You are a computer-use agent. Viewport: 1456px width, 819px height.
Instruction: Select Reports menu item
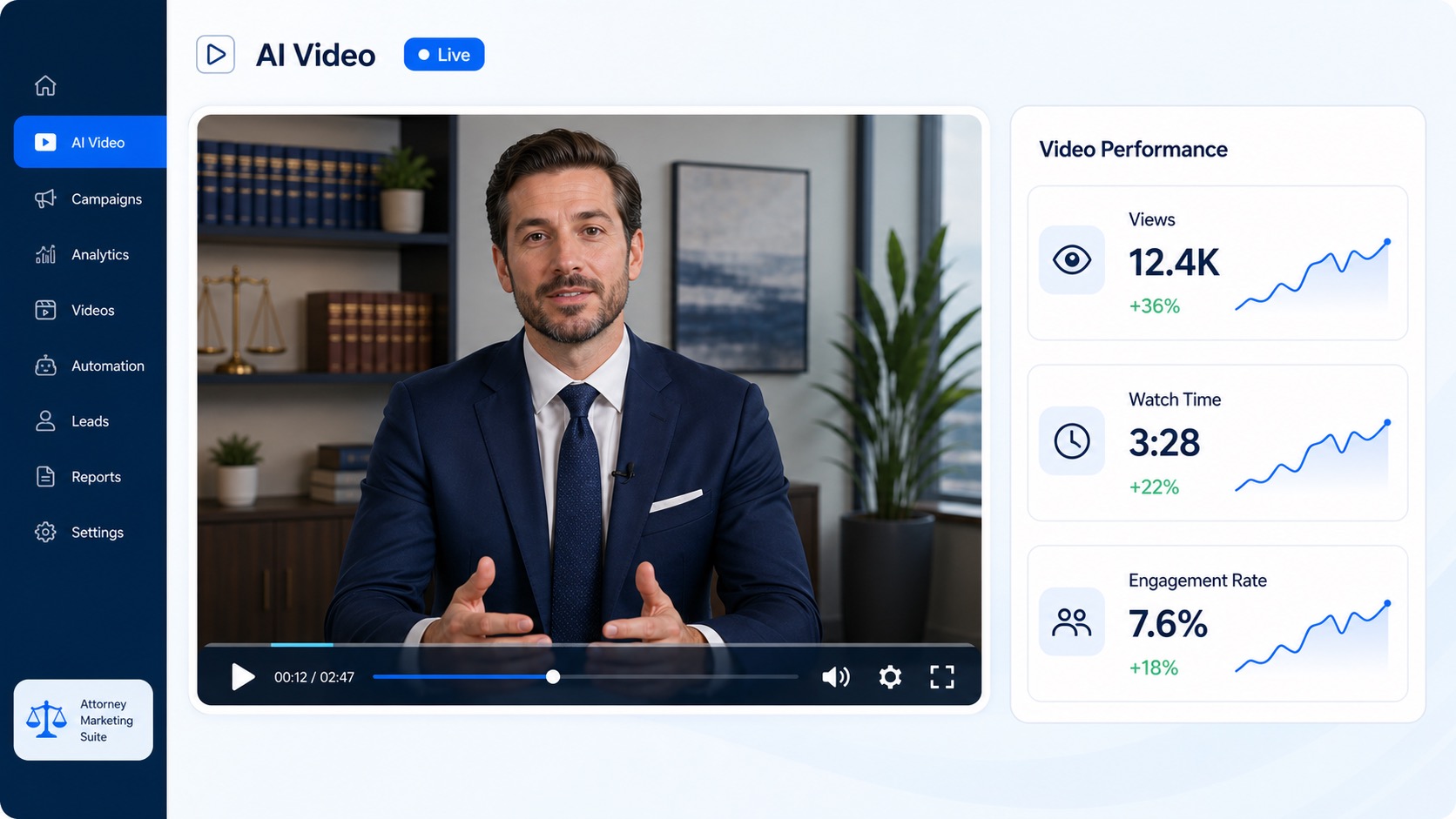(96, 477)
